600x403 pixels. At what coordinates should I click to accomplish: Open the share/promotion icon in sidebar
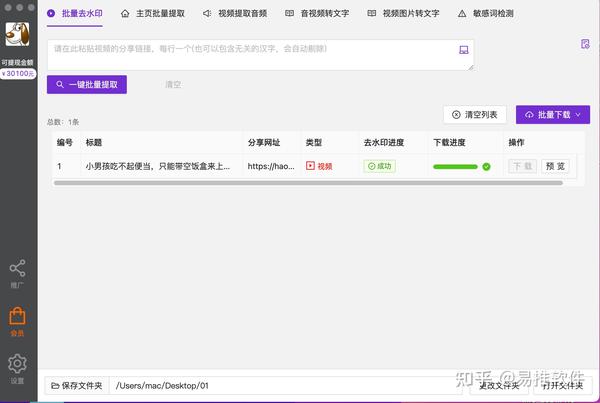coord(17,268)
